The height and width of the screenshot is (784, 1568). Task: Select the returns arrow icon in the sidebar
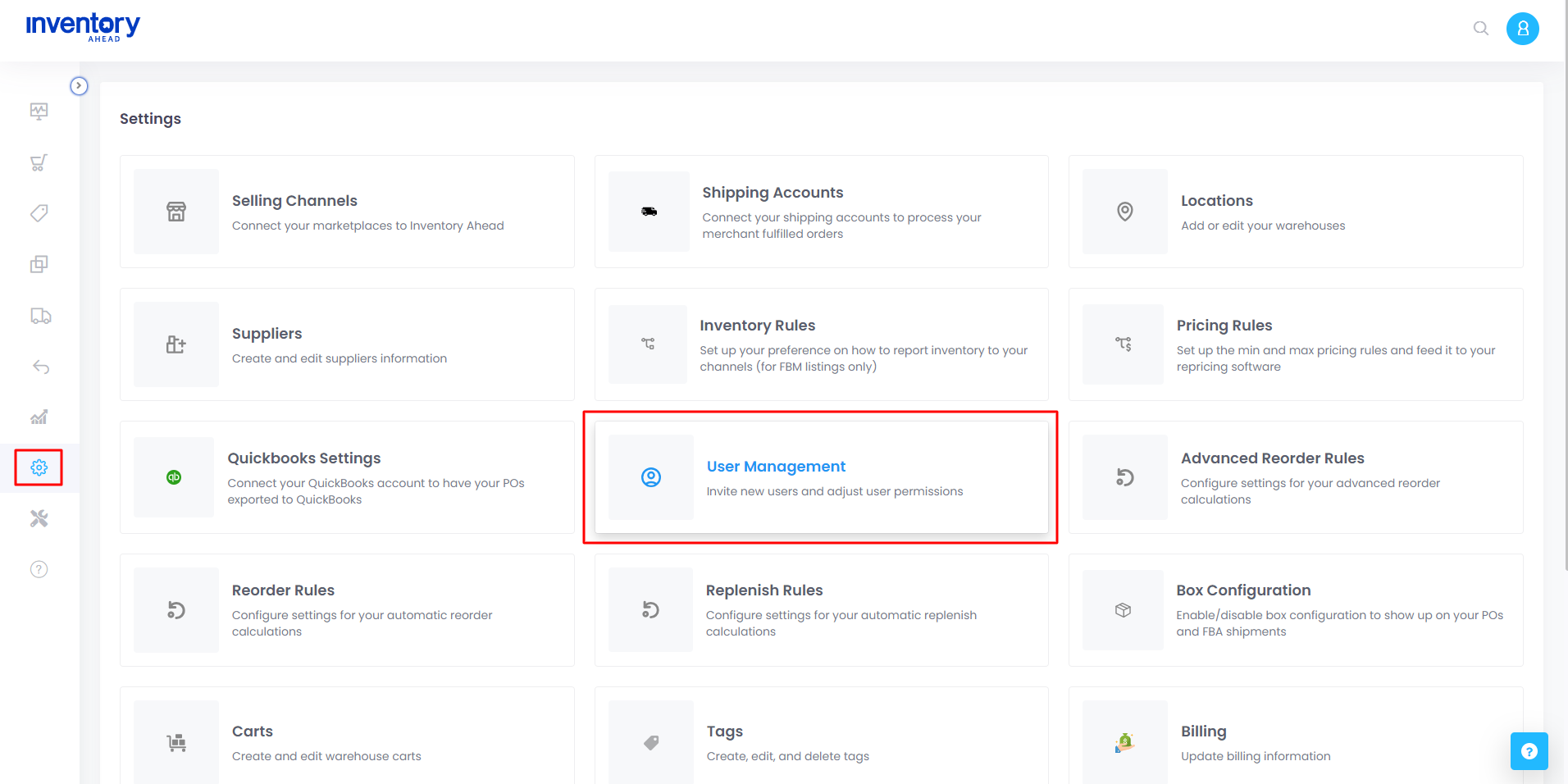coord(39,367)
